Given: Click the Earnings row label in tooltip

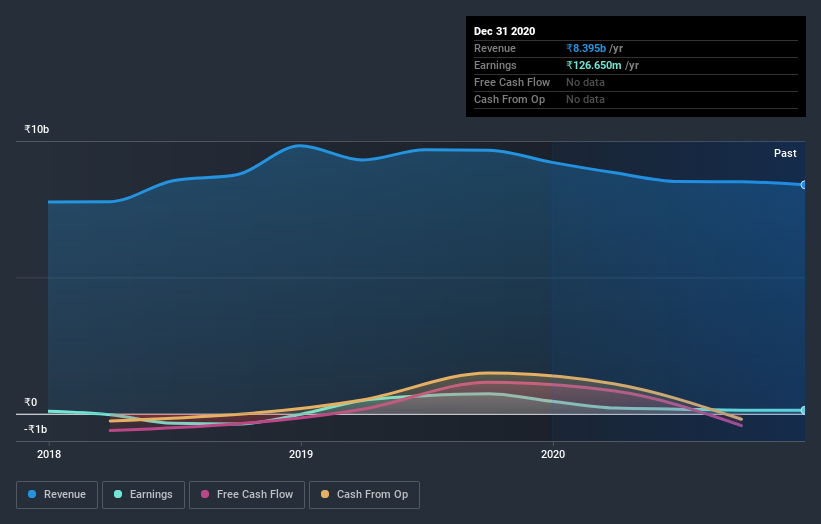Looking at the screenshot, I should (495, 65).
